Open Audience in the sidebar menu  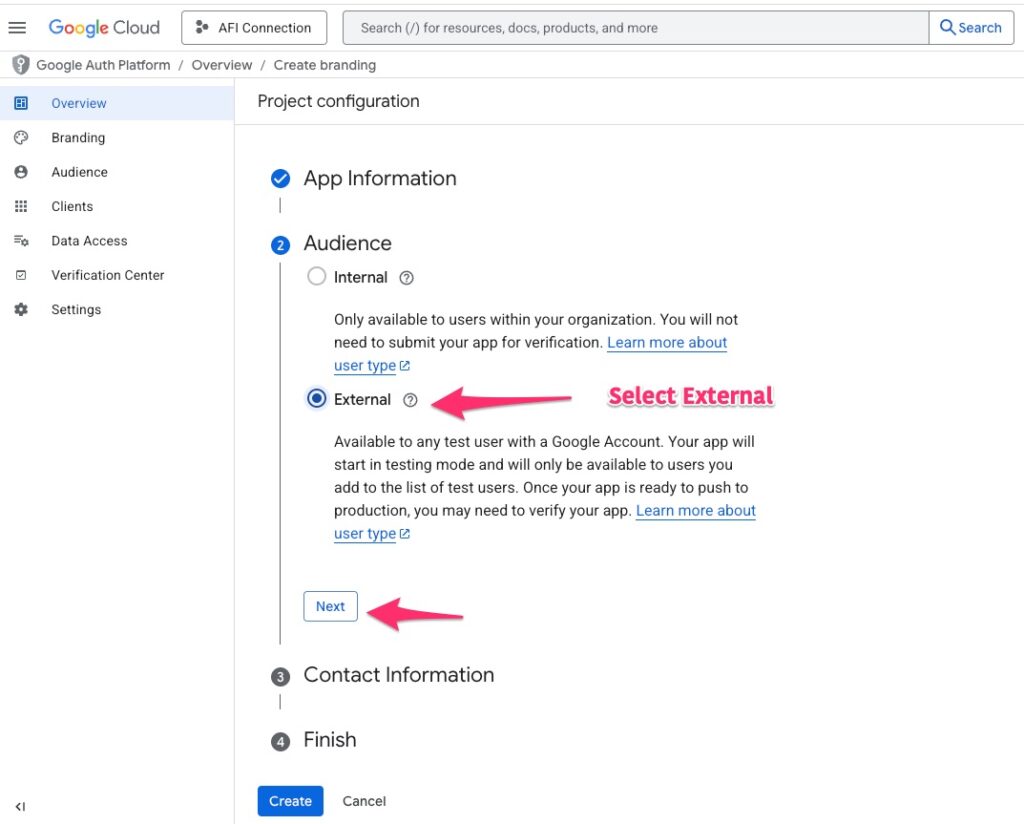pyautogui.click(x=79, y=172)
